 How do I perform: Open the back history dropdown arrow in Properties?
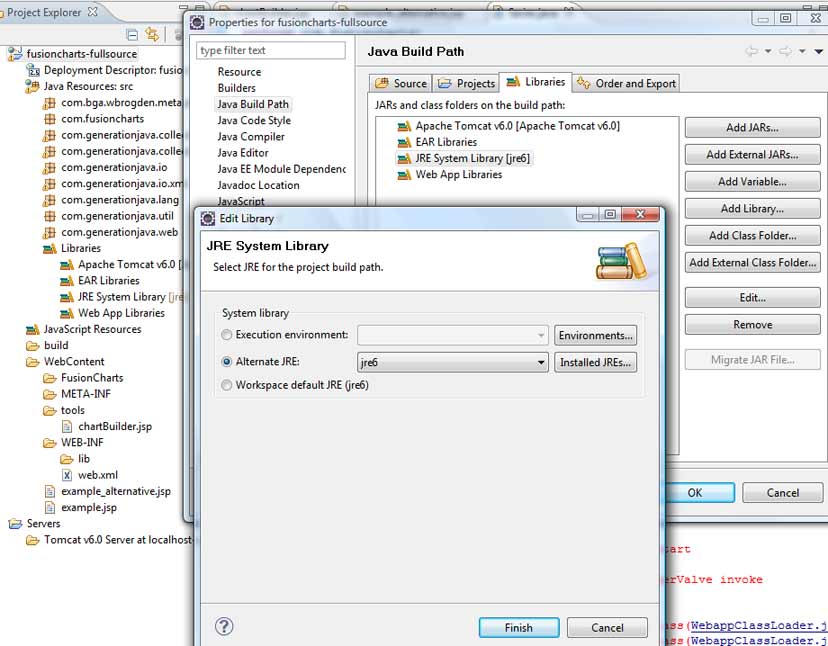point(768,51)
